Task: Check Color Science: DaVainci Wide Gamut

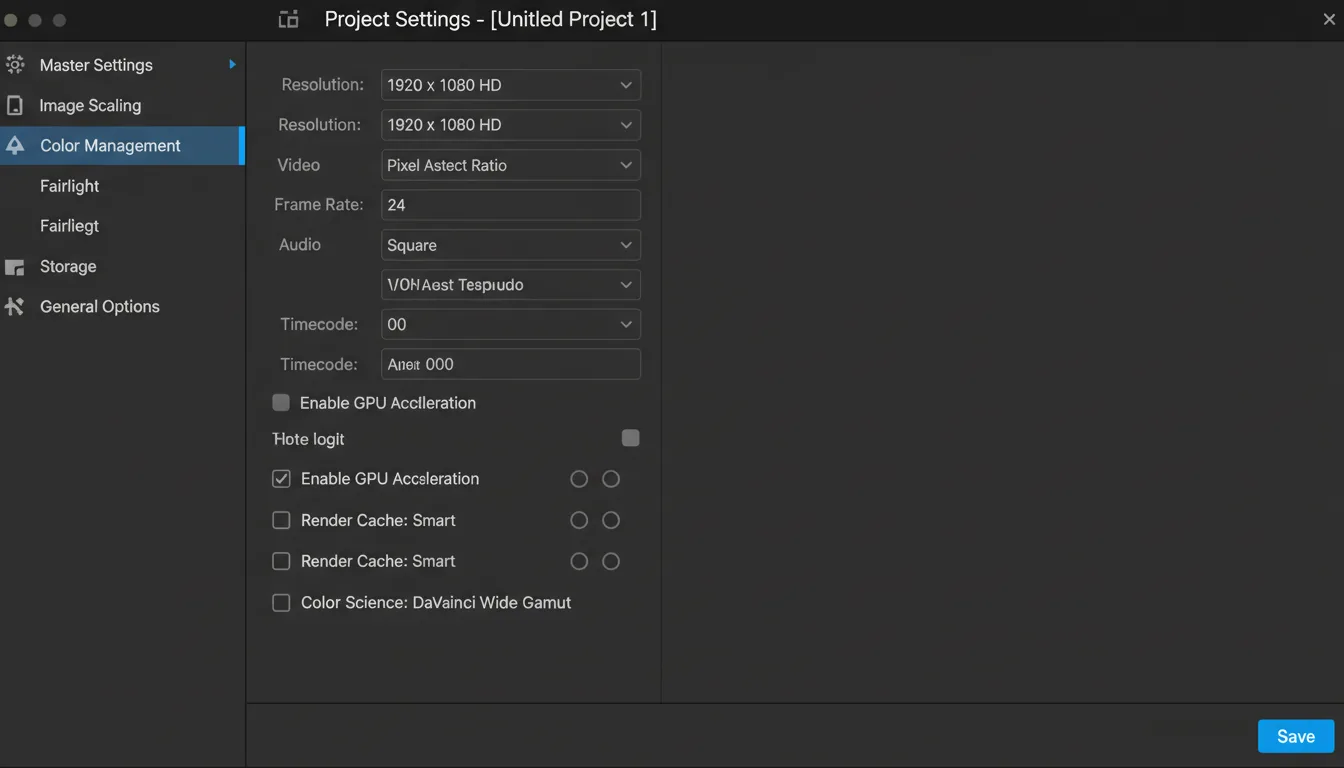Action: pos(281,602)
